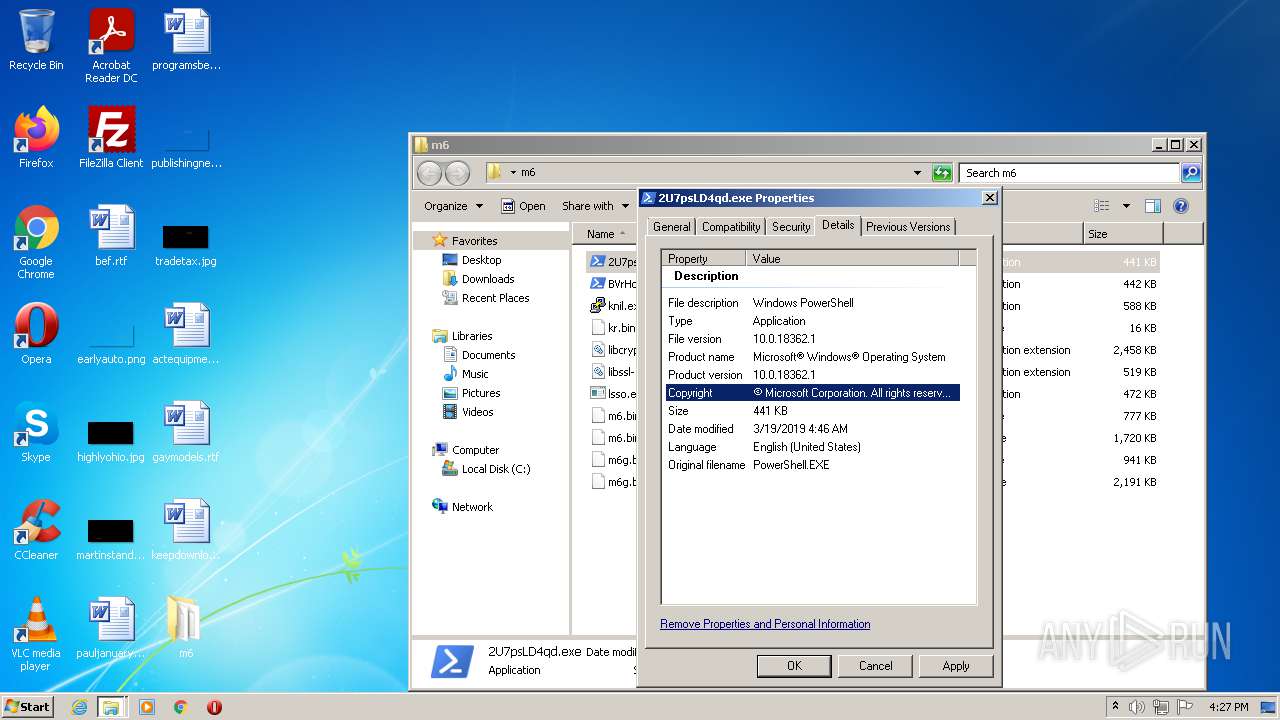Viewport: 1280px width, 720px height.
Task: Expand the address bar history dropdown
Action: tap(917, 173)
